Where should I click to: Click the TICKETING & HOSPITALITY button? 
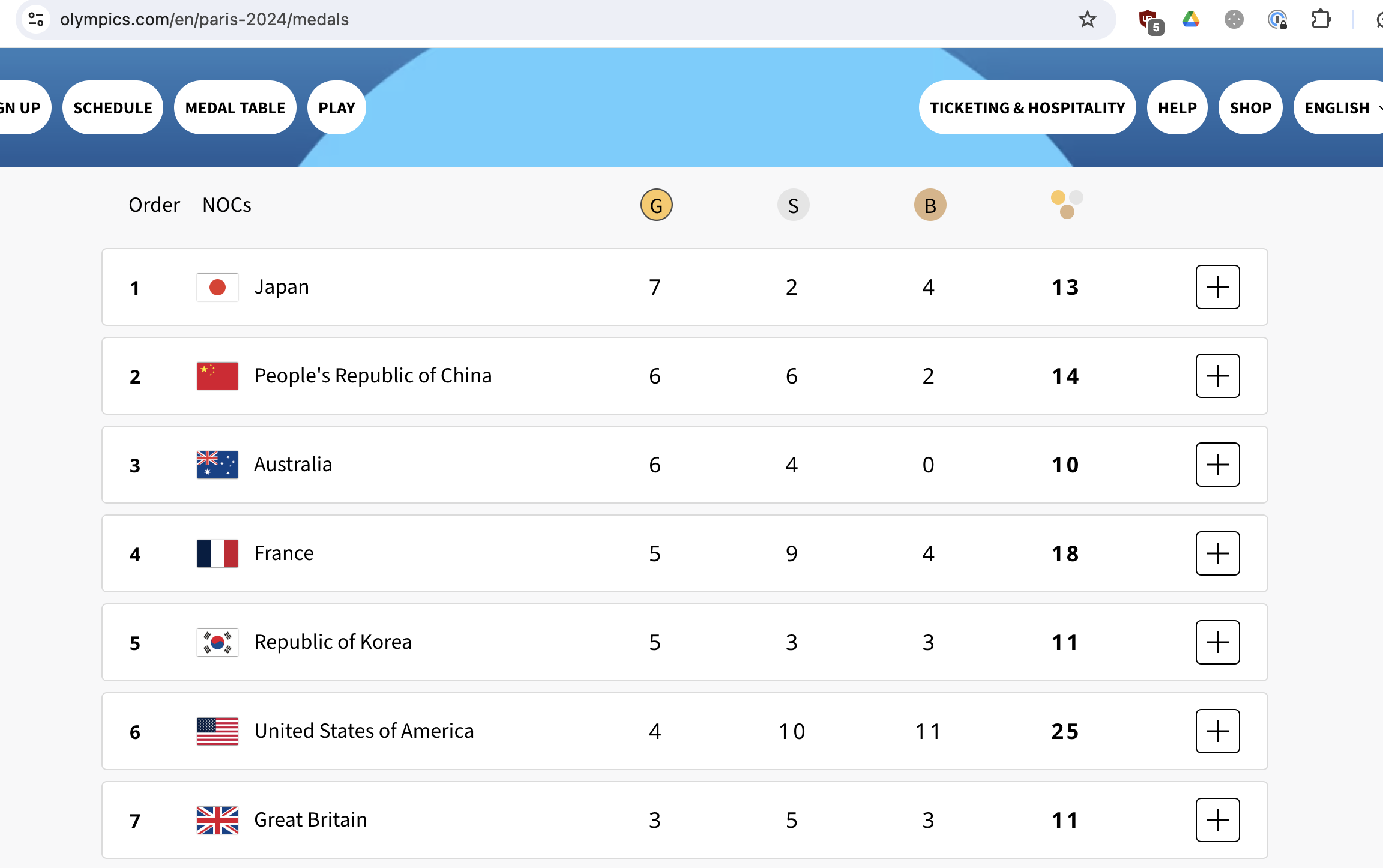pyautogui.click(x=1027, y=108)
